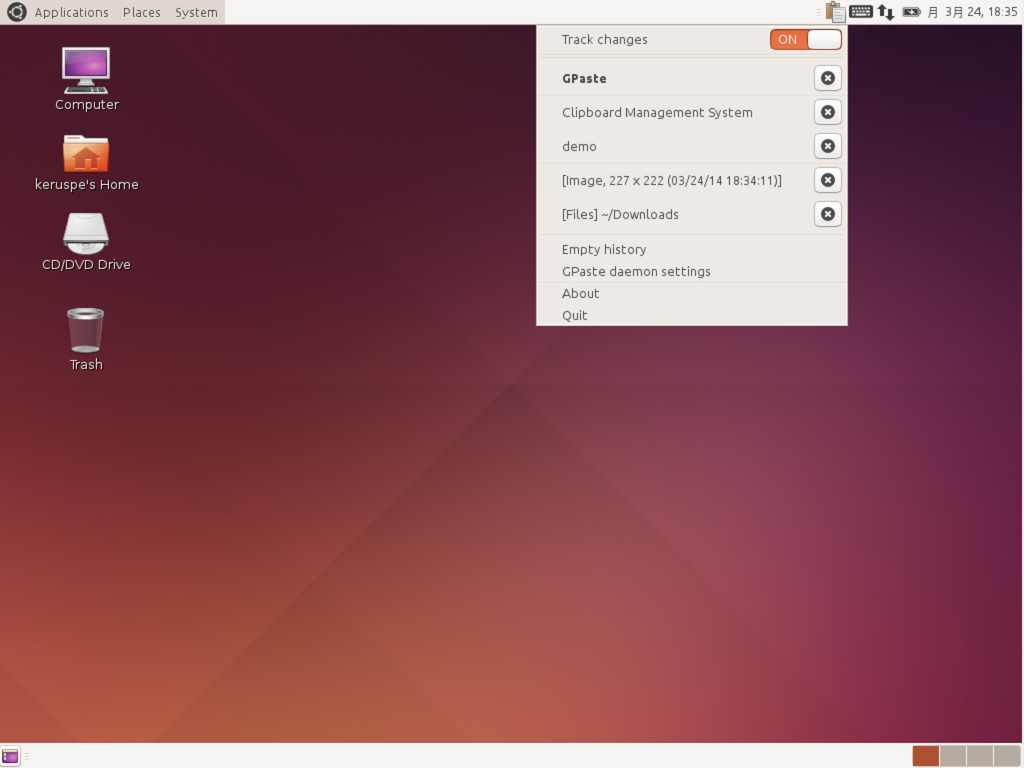Delete the Files ~/Downloads entry
The width and height of the screenshot is (1024, 768).
827,214
